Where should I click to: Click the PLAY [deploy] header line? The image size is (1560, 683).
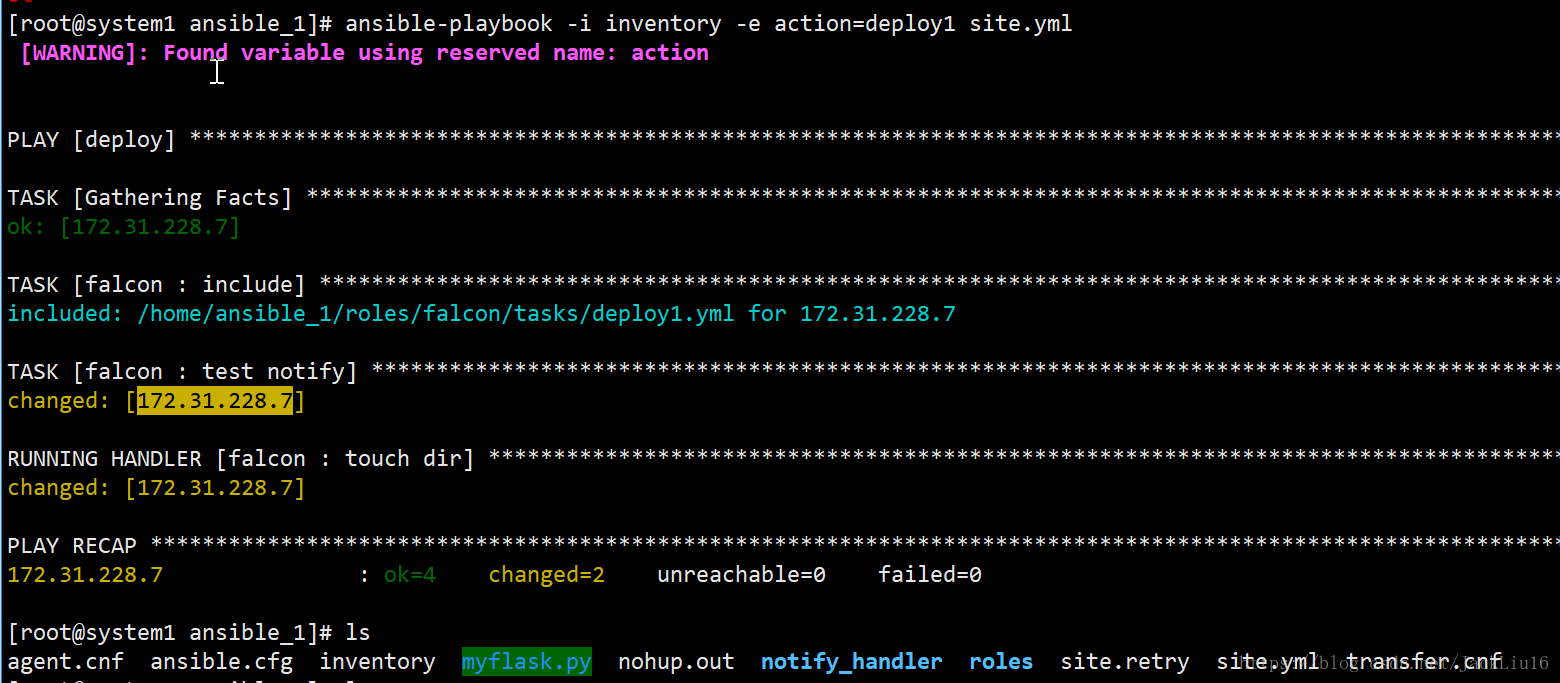pyautogui.click(x=783, y=140)
